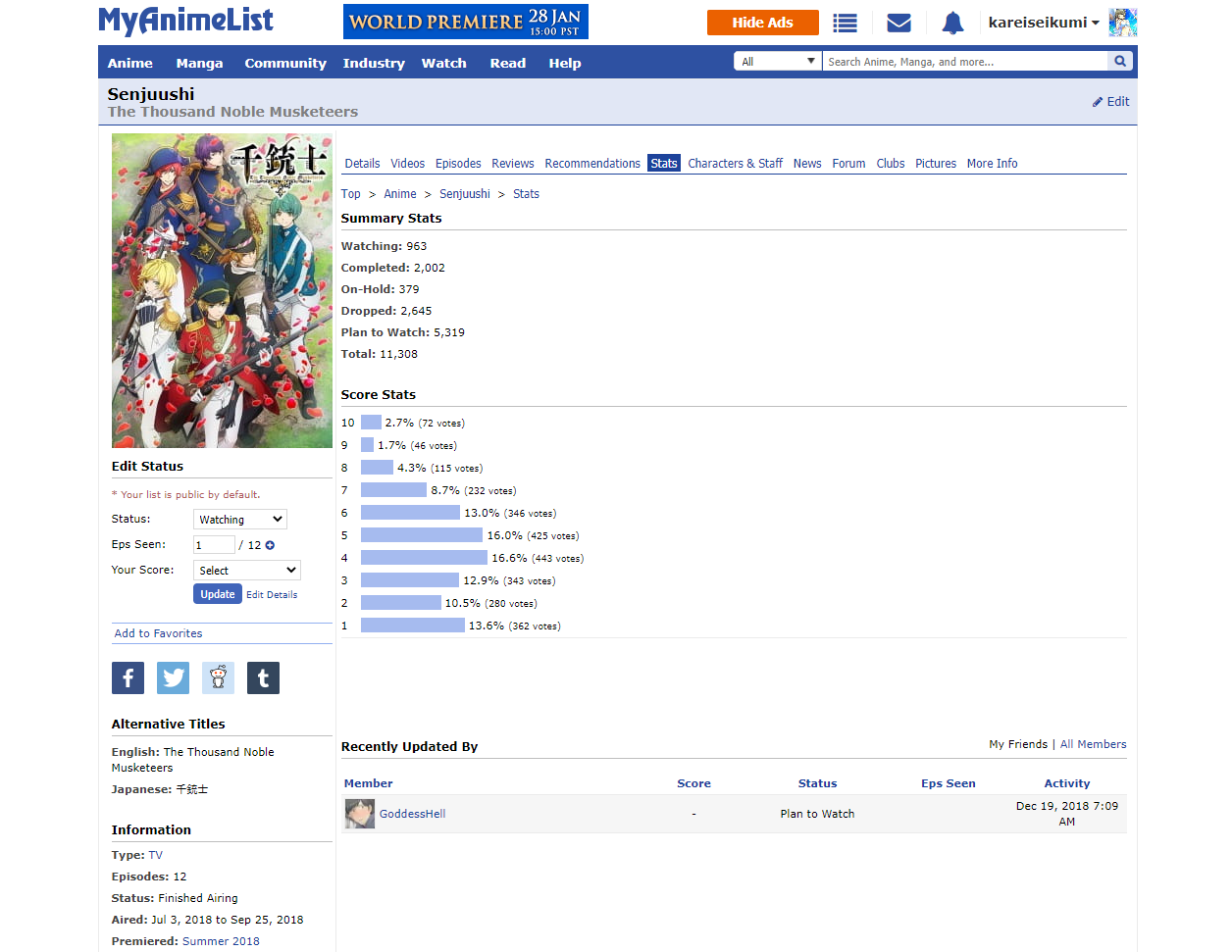Open the Anime menu in navigation bar
1232x952 pixels.
coord(130,63)
